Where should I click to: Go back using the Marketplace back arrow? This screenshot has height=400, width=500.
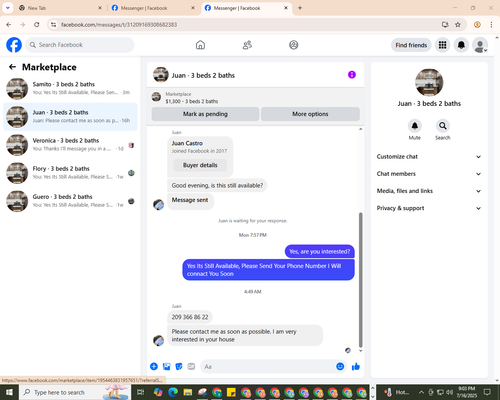pos(13,67)
